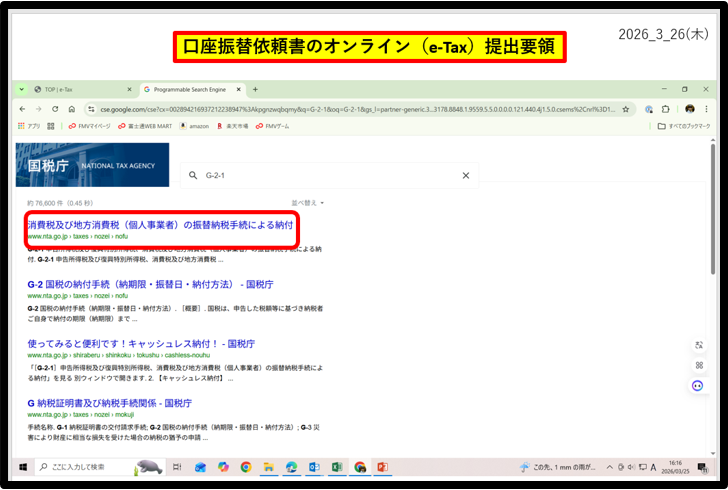Click the Windows Start button
This screenshot has height=490, width=728.
[x=22, y=467]
